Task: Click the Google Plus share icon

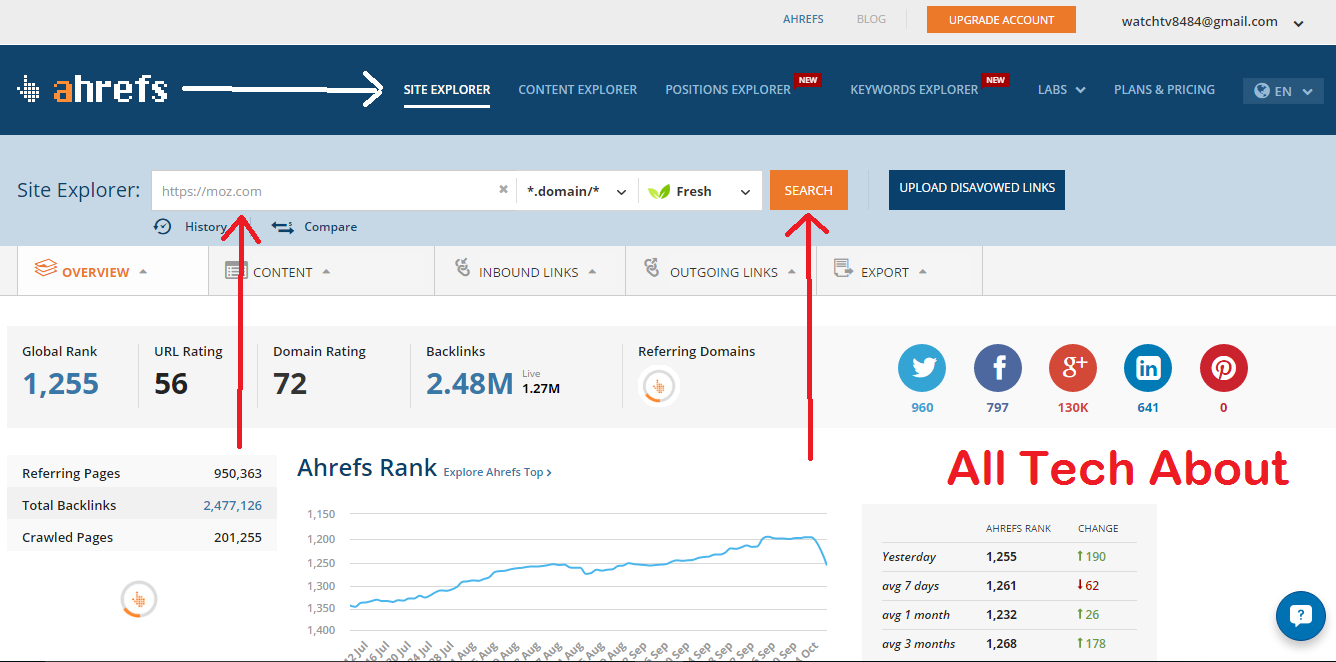Action: tap(1073, 368)
